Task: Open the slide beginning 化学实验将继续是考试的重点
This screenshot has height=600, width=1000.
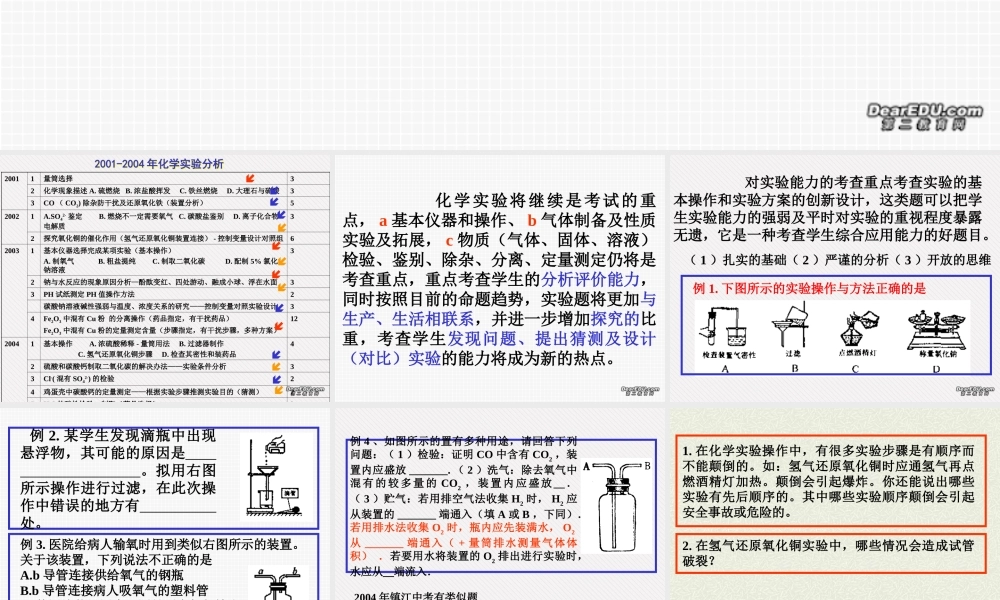Action: coord(499,278)
